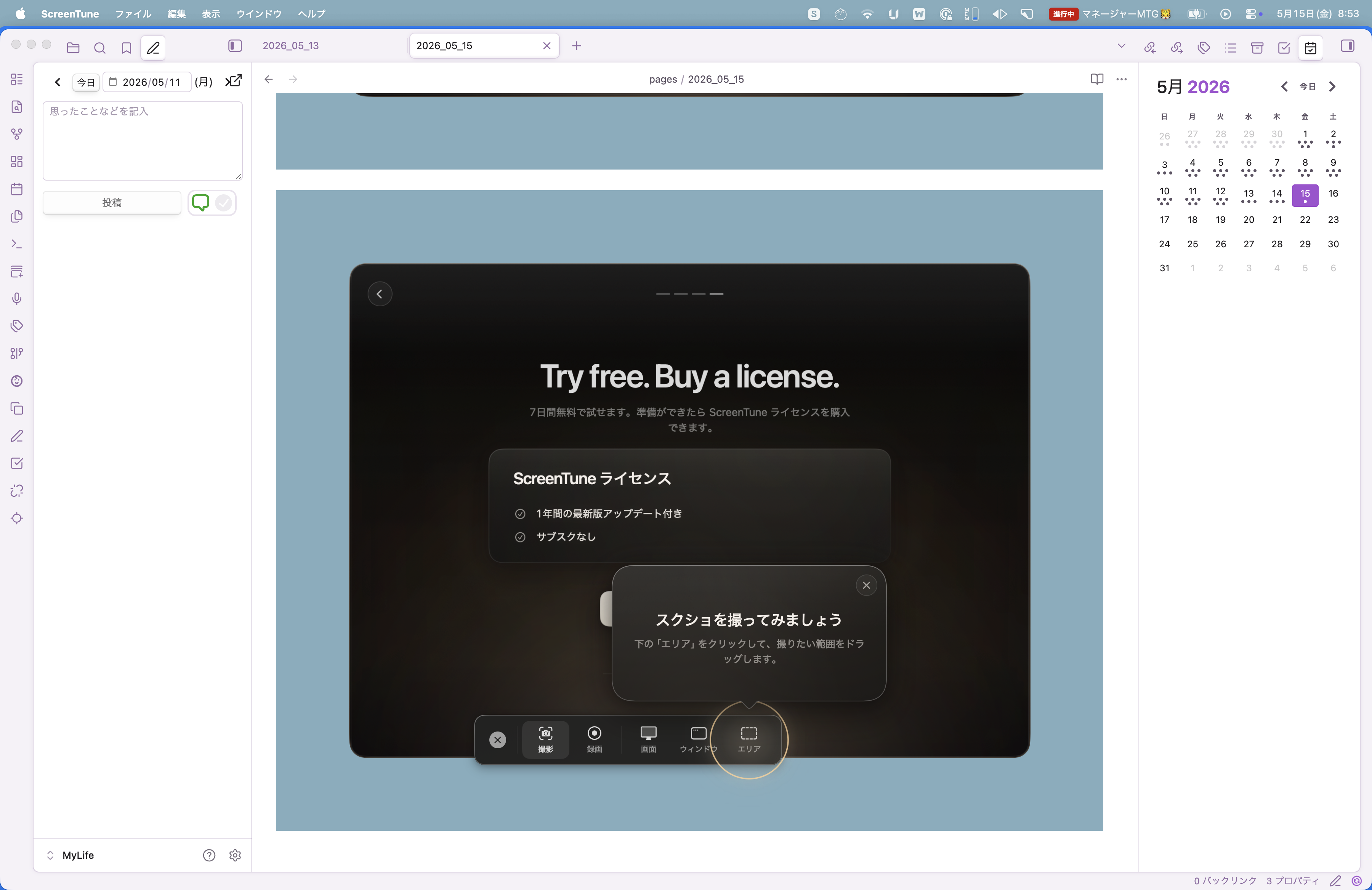Click the pages breadcrumb link
Viewport: 1372px width, 890px height.
coord(663,80)
